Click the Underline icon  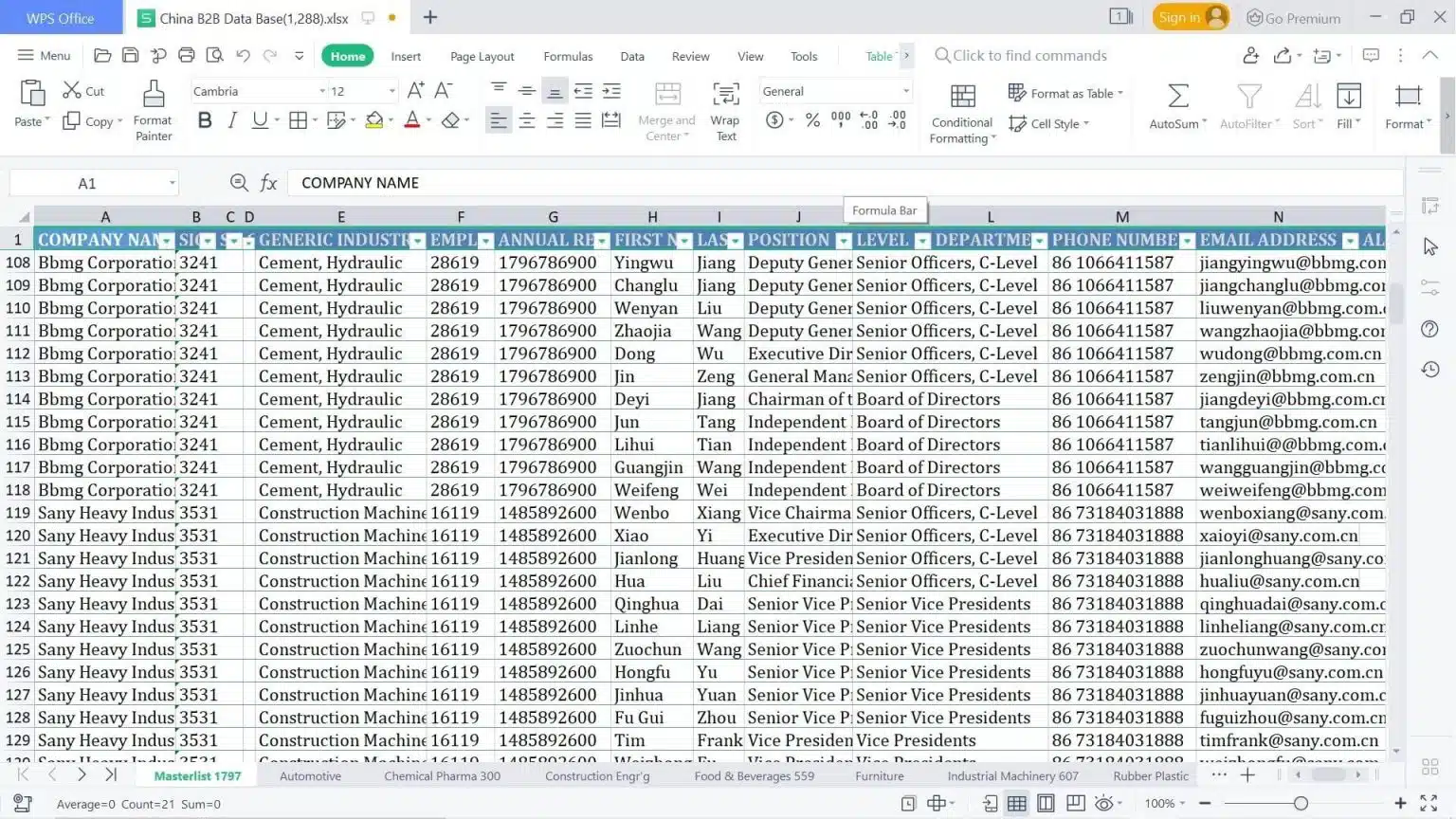(x=260, y=120)
